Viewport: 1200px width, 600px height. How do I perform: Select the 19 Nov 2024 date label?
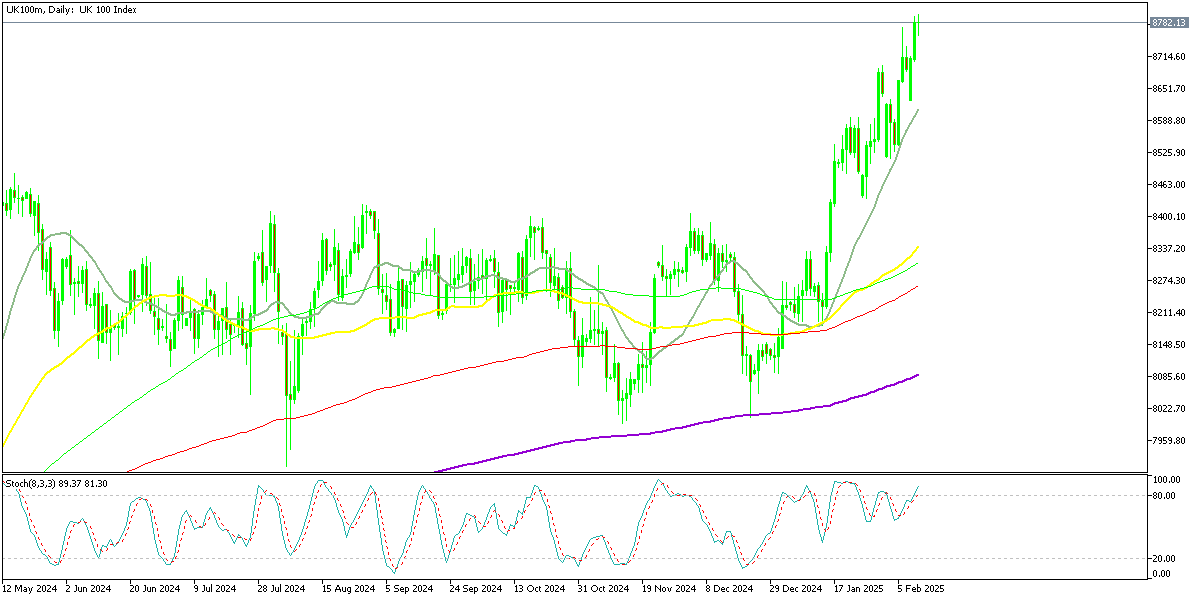(667, 590)
